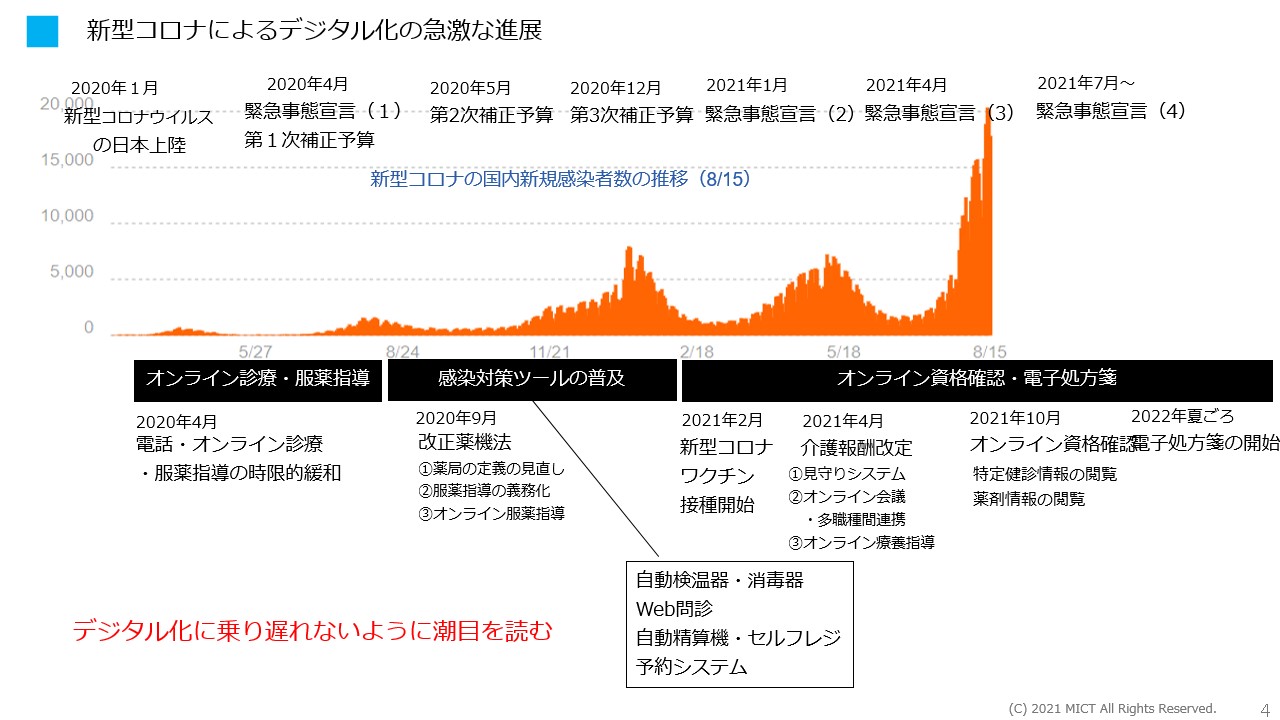Click the blue chart caption '国内新規感染者数の推移'
The height and width of the screenshot is (720, 1280).
tap(560, 180)
